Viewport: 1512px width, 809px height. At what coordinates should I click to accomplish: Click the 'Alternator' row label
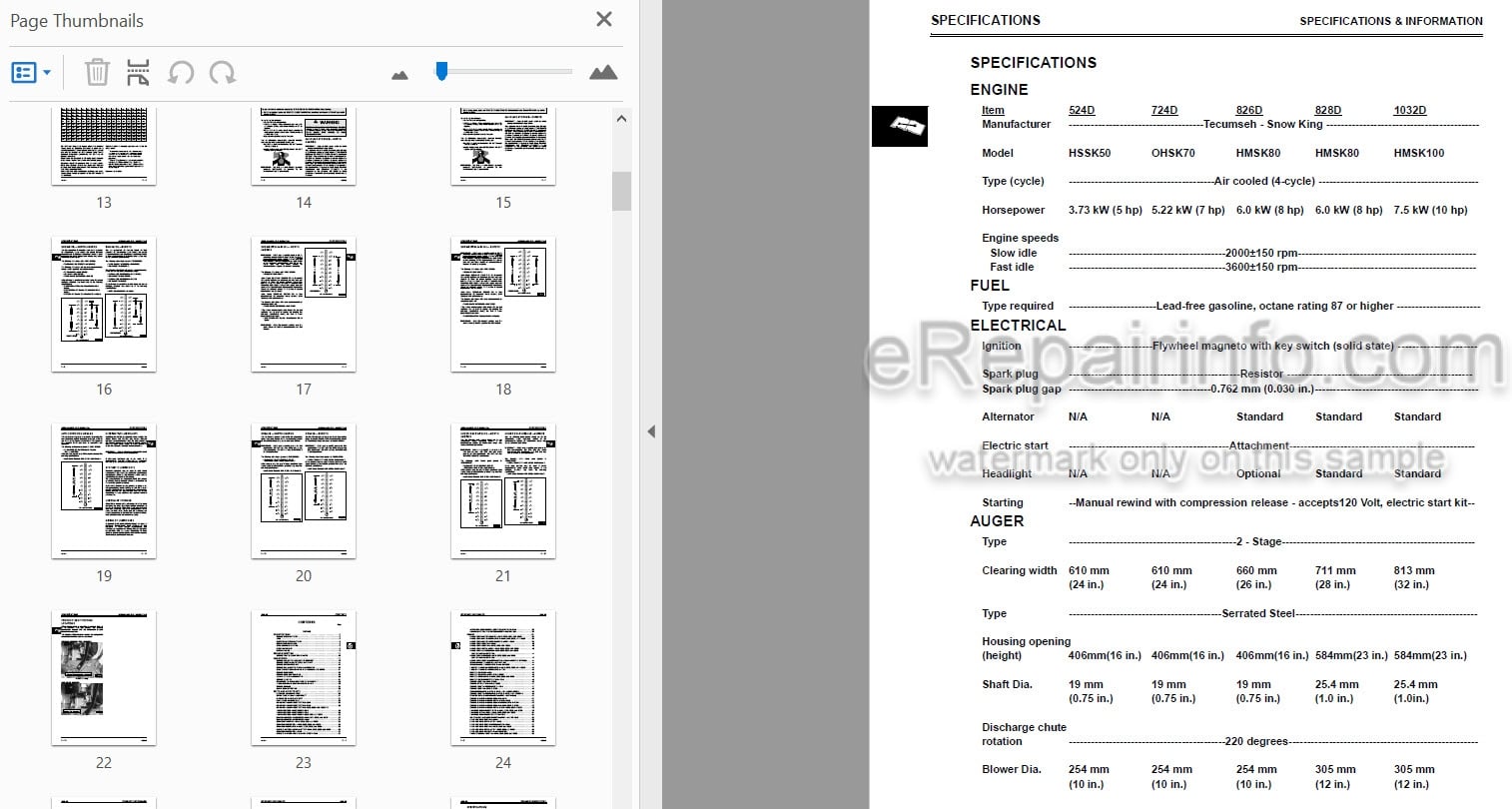tap(1008, 416)
